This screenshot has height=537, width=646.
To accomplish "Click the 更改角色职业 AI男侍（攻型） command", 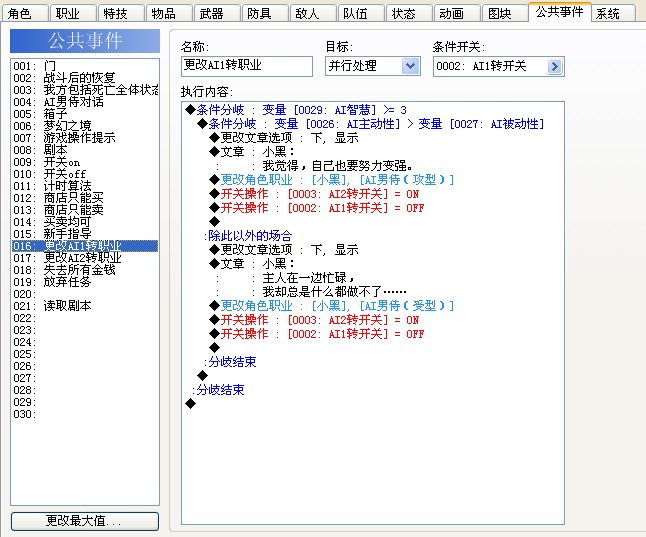I will (332, 180).
